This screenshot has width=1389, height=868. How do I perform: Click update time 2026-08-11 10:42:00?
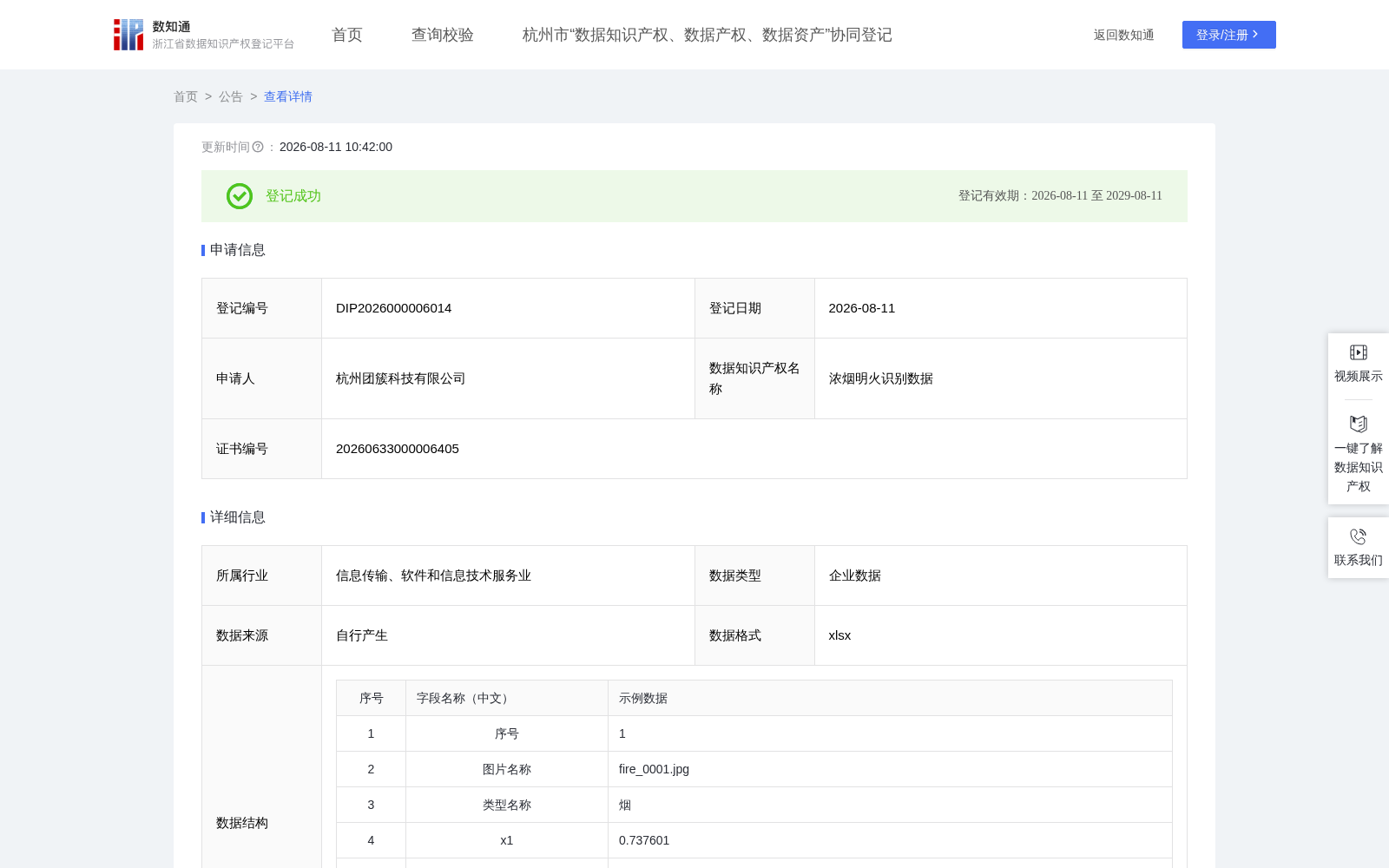pos(336,148)
